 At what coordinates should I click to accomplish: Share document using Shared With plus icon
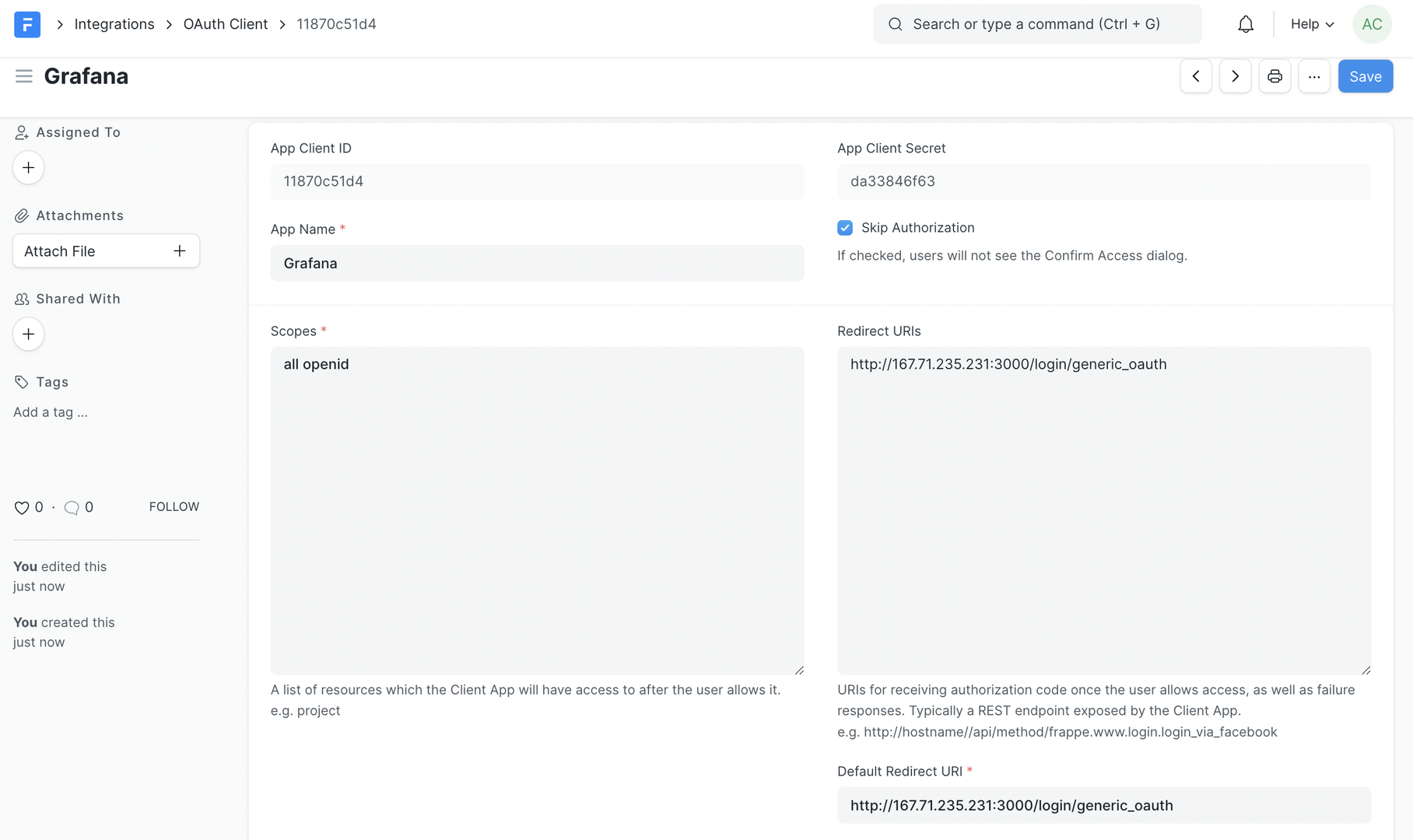(28, 334)
